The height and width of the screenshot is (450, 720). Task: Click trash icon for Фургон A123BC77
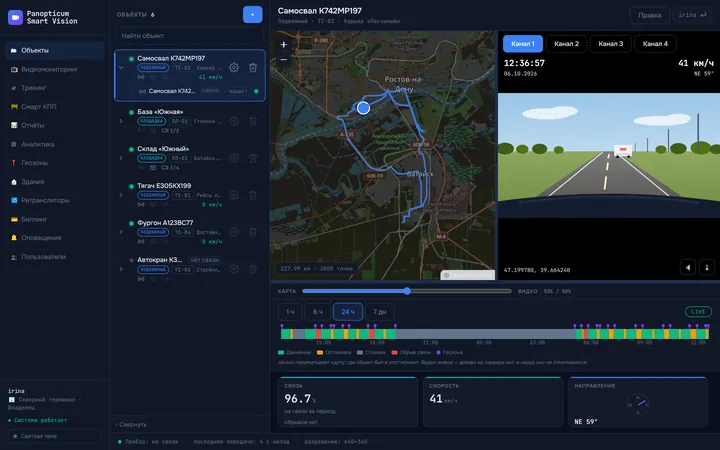253,232
